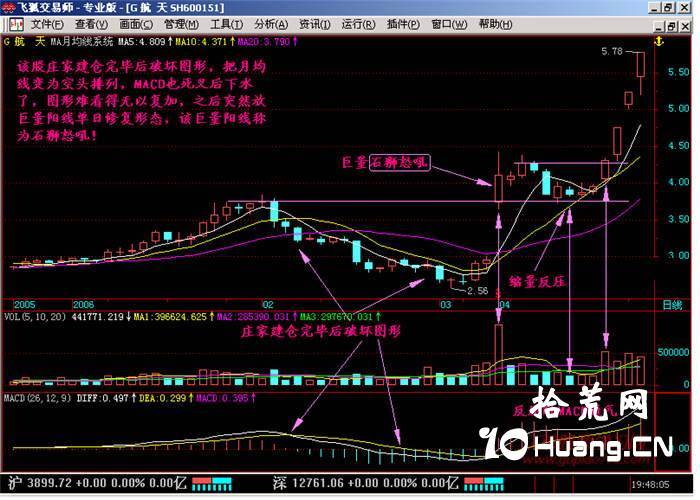Click the MA5:4.809 value label
700x500 pixels.
click(x=145, y=42)
